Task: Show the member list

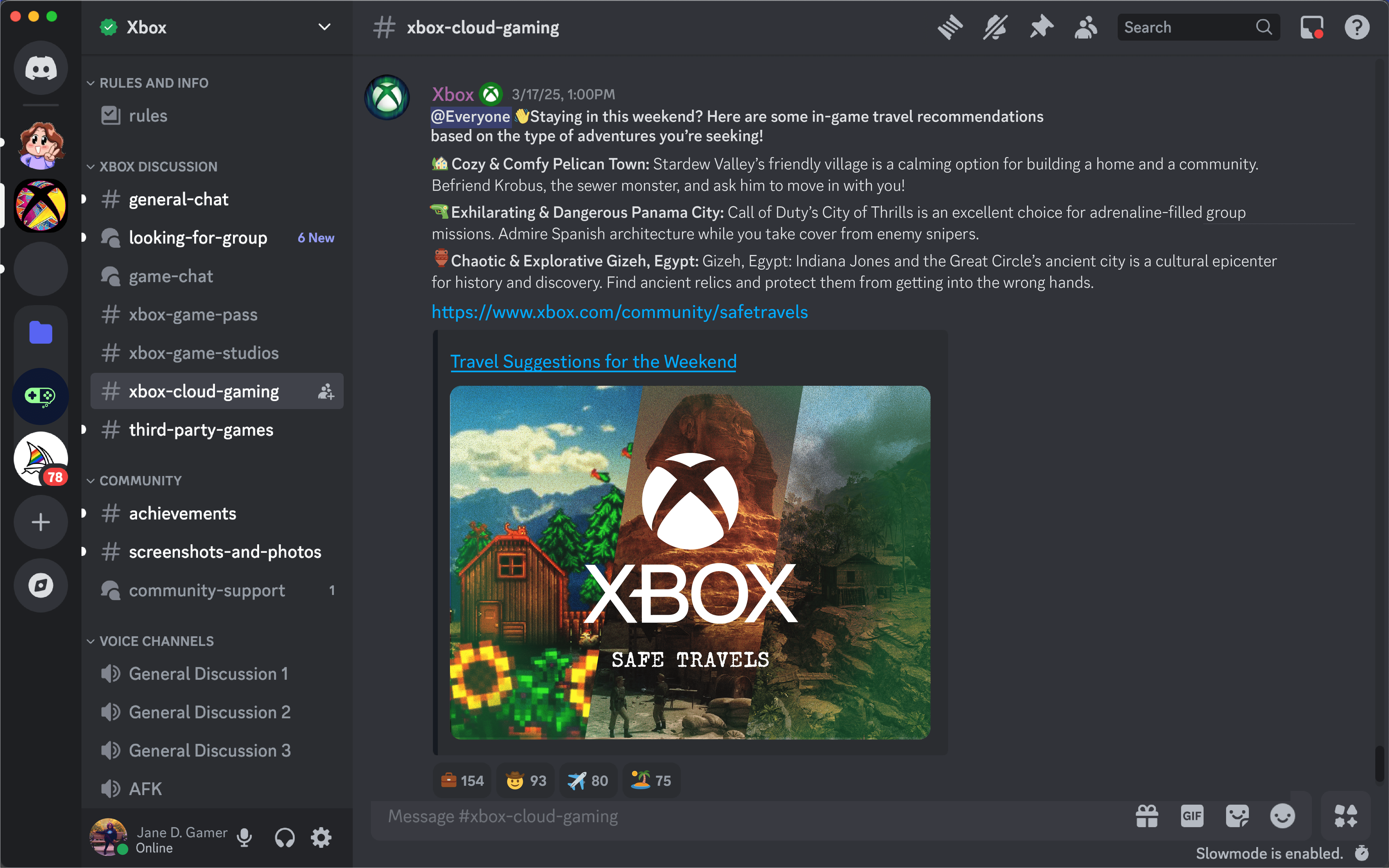Action: tap(1085, 26)
